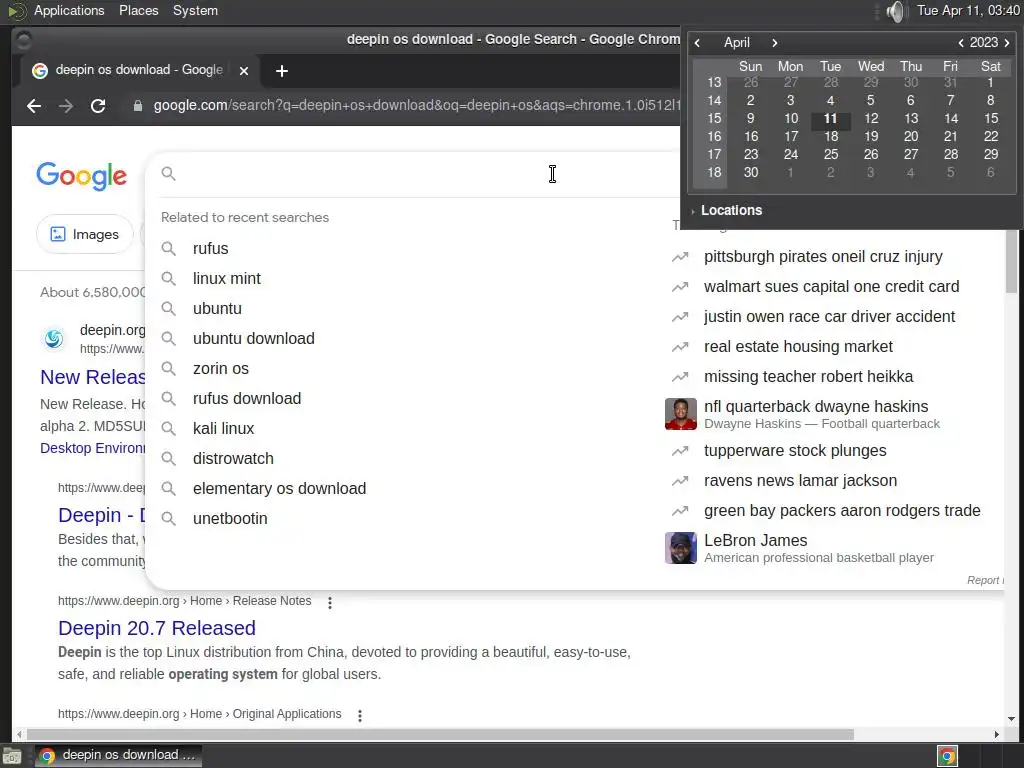Click the magnifier icon in the search box
This screenshot has height=768, width=1024.
pyautogui.click(x=168, y=174)
